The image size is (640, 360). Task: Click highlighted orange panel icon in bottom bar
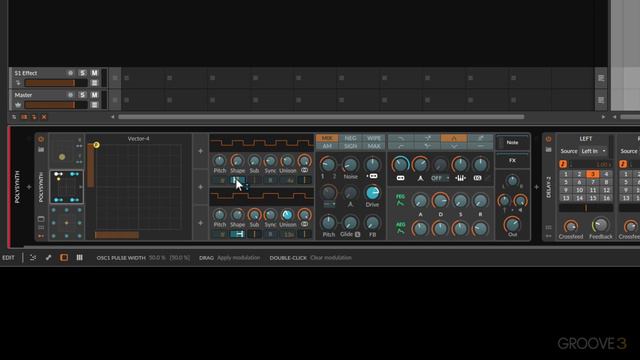tap(64, 258)
